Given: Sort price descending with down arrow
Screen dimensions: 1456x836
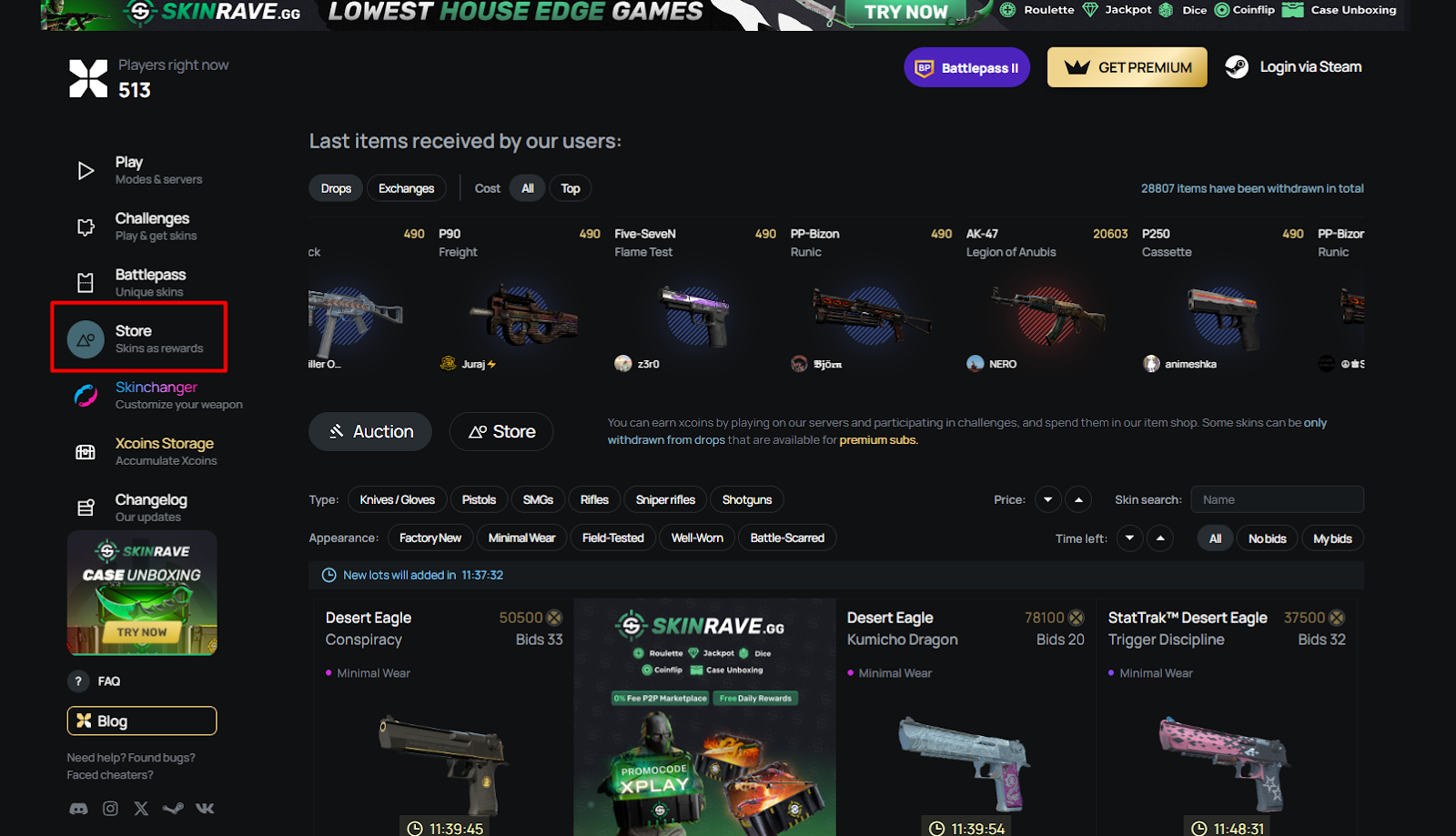Looking at the screenshot, I should coord(1048,499).
